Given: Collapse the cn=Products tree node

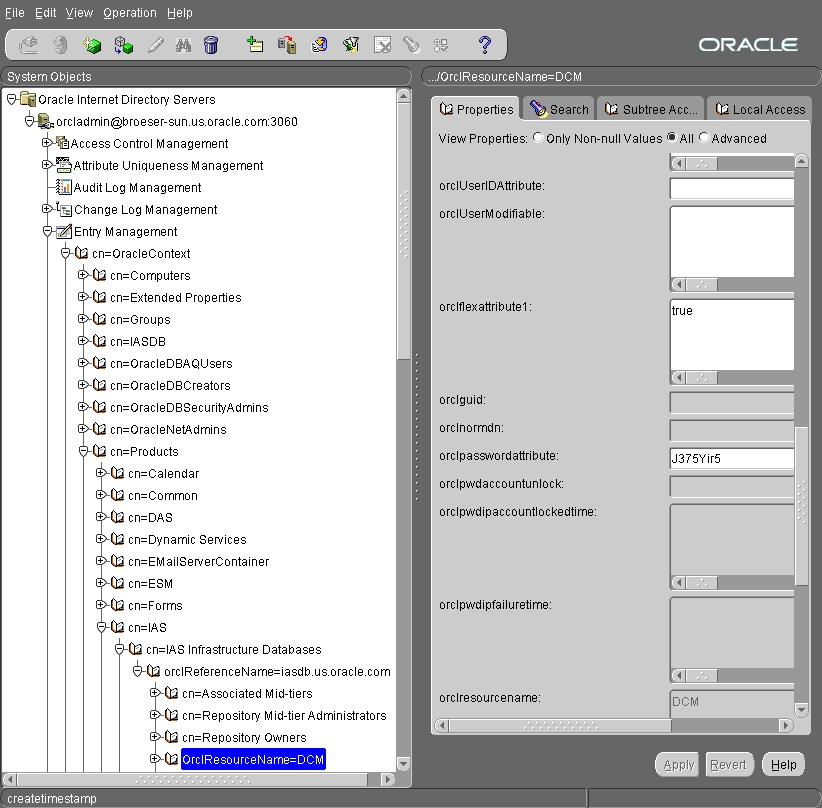Looking at the screenshot, I should (83, 451).
